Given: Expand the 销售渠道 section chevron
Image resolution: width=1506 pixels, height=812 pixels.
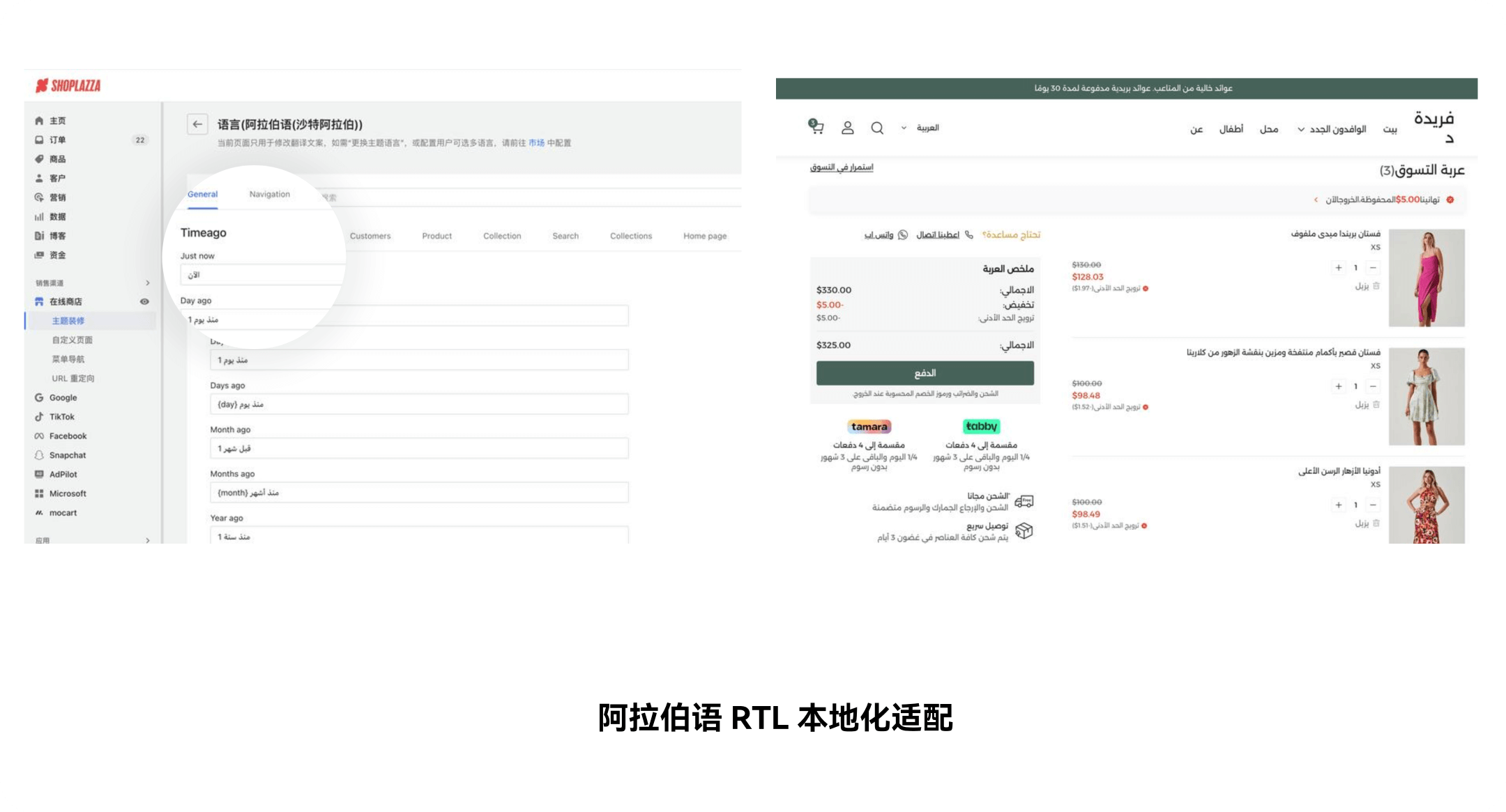Looking at the screenshot, I should [148, 283].
